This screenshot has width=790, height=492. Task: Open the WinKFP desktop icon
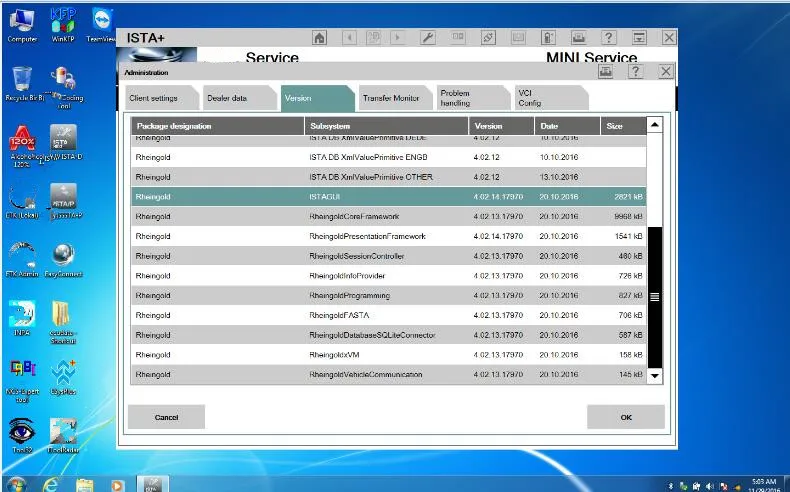tap(63, 26)
